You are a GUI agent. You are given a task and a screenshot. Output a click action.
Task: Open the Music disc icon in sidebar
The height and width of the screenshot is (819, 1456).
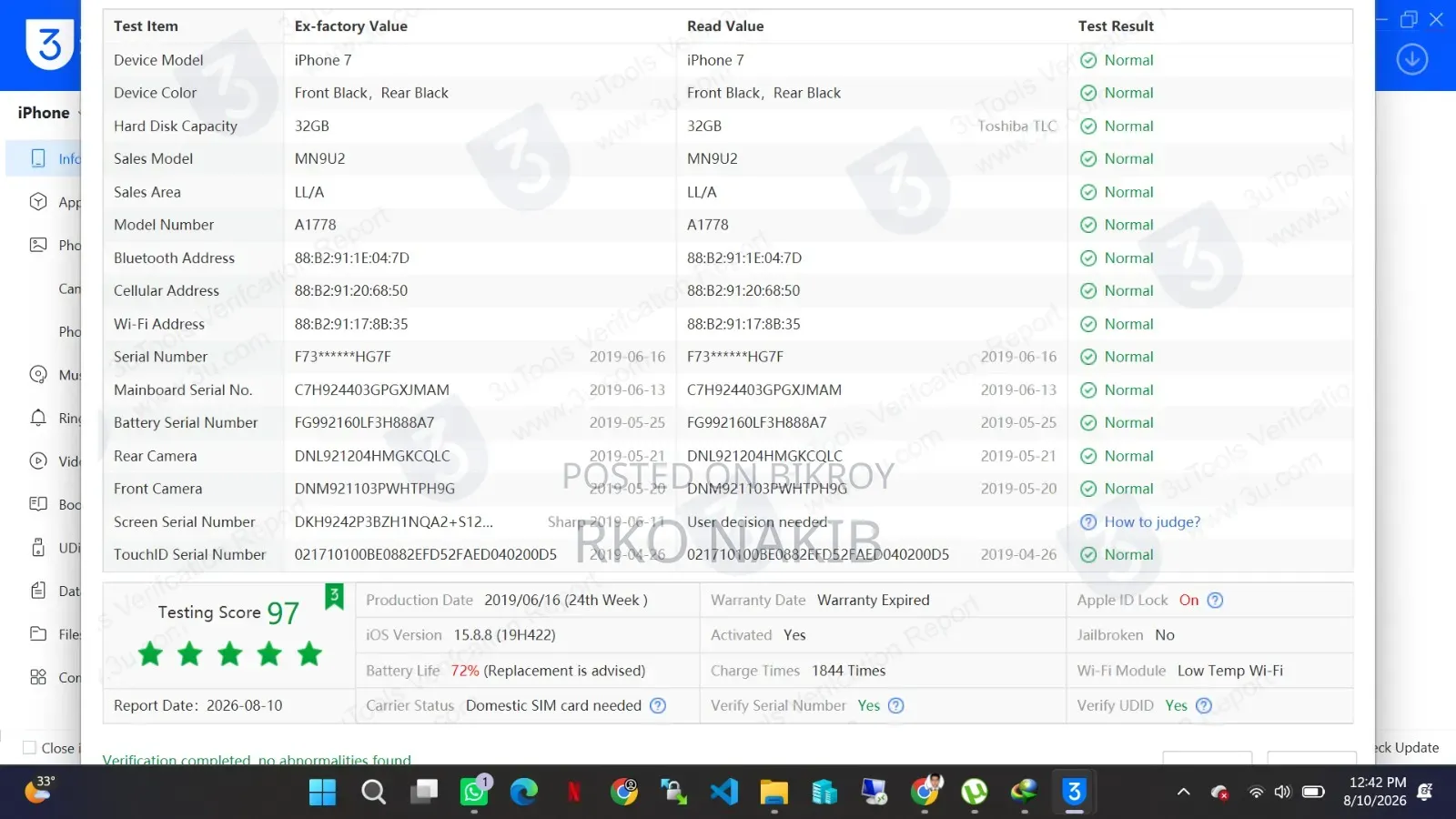38,374
